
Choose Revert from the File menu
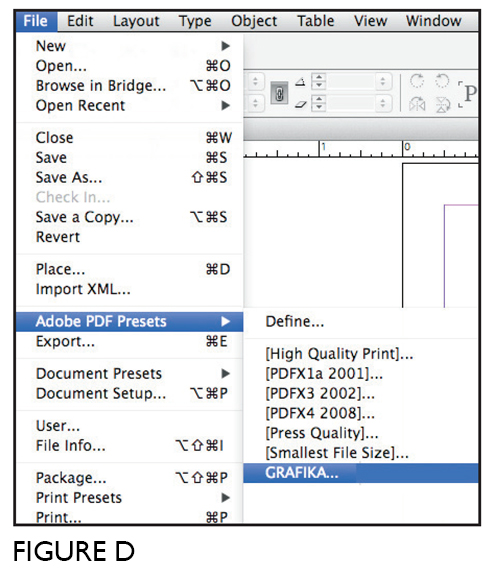tap(130, 237)
